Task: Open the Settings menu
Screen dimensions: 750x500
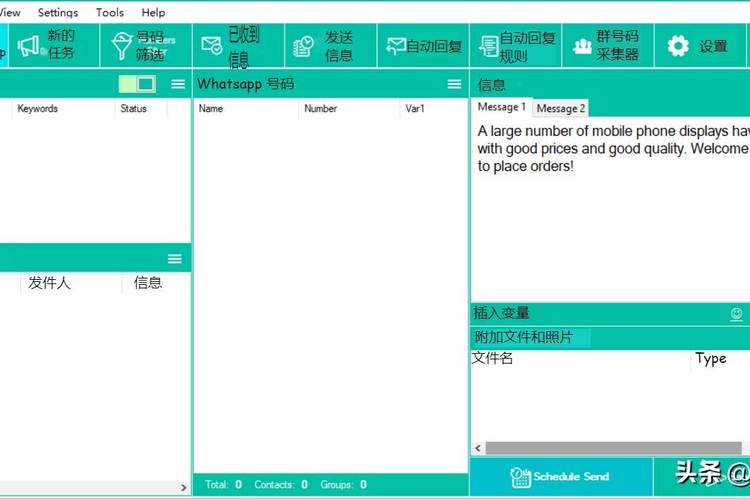Action: pos(58,12)
